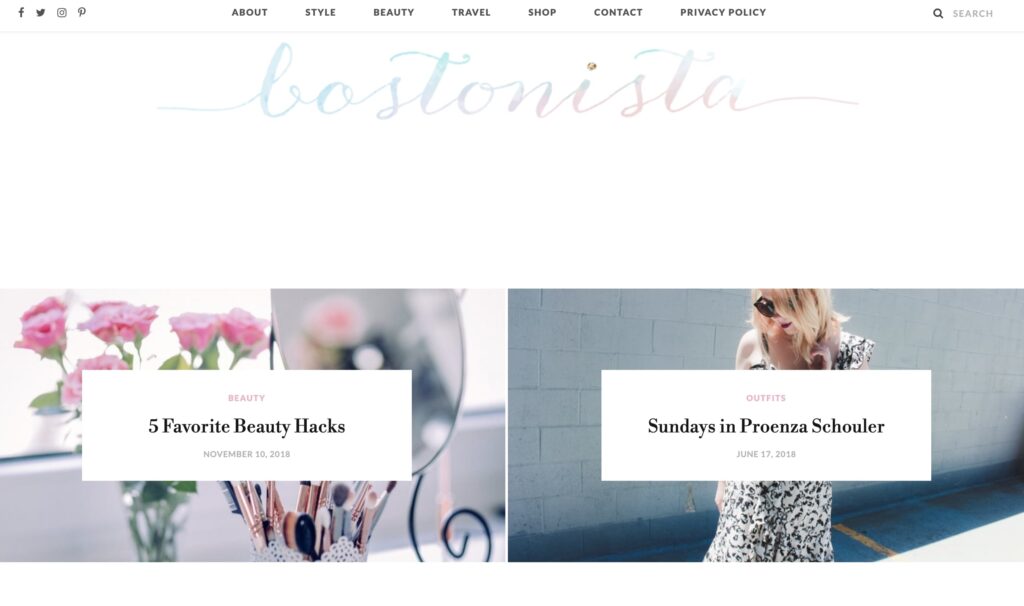
Task: Select the pink Outfits category label
Action: click(x=766, y=398)
